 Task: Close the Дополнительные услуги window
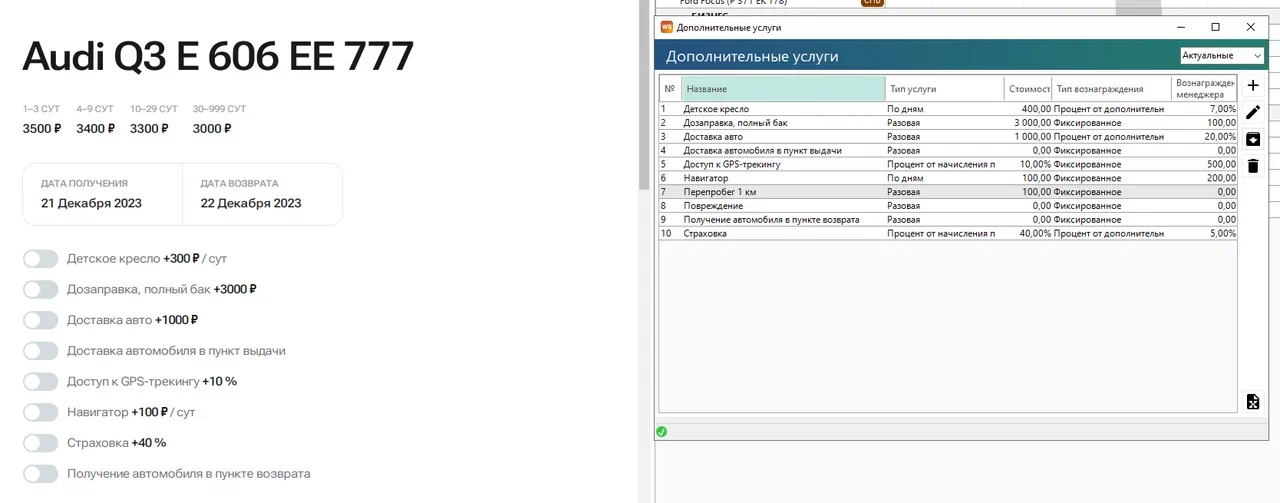(x=1250, y=27)
